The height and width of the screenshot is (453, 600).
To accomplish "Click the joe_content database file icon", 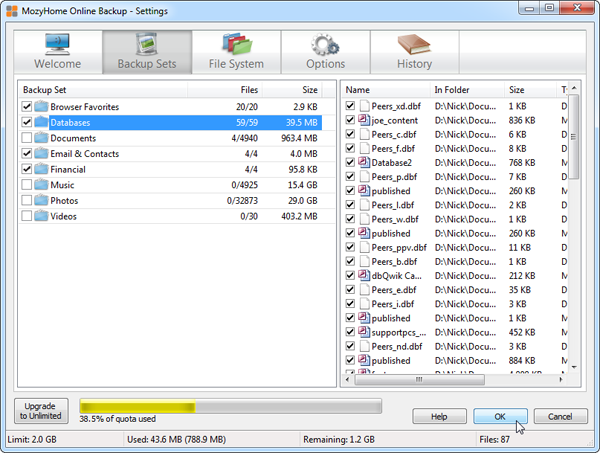I will (x=364, y=120).
